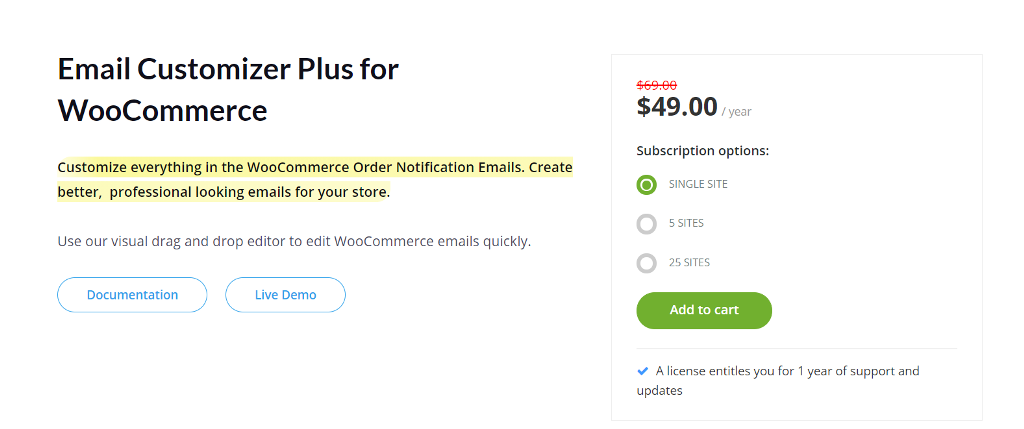
Task: Select the Single Site radio button
Action: [x=646, y=185]
